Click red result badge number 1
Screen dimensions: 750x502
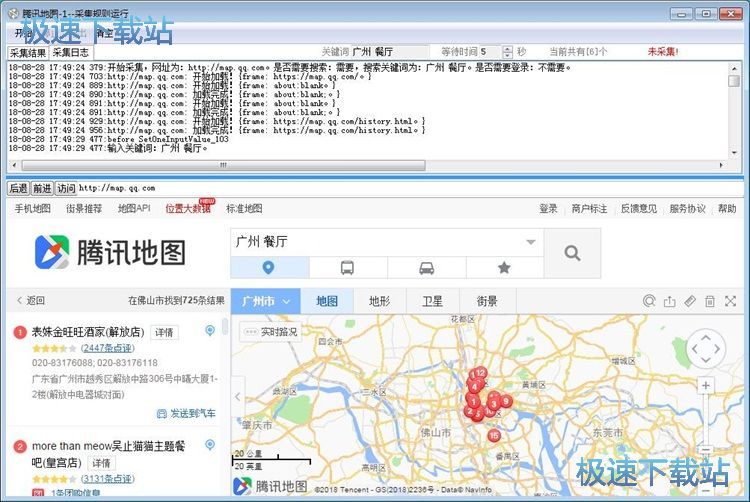20,332
